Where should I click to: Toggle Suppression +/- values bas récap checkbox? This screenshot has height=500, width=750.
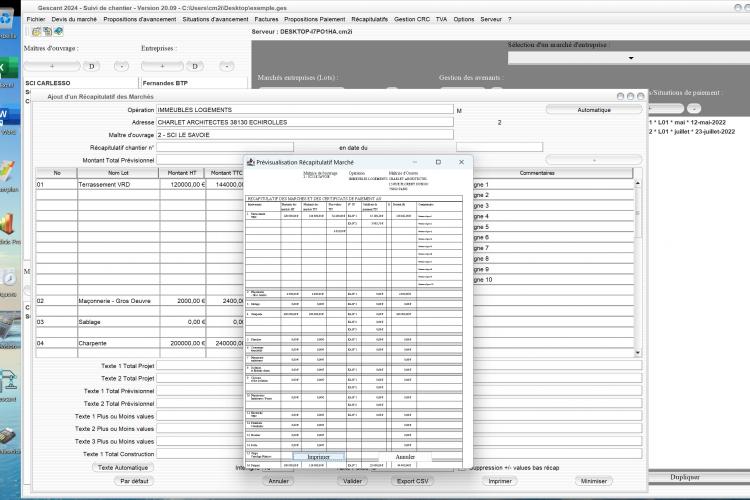click(462, 467)
